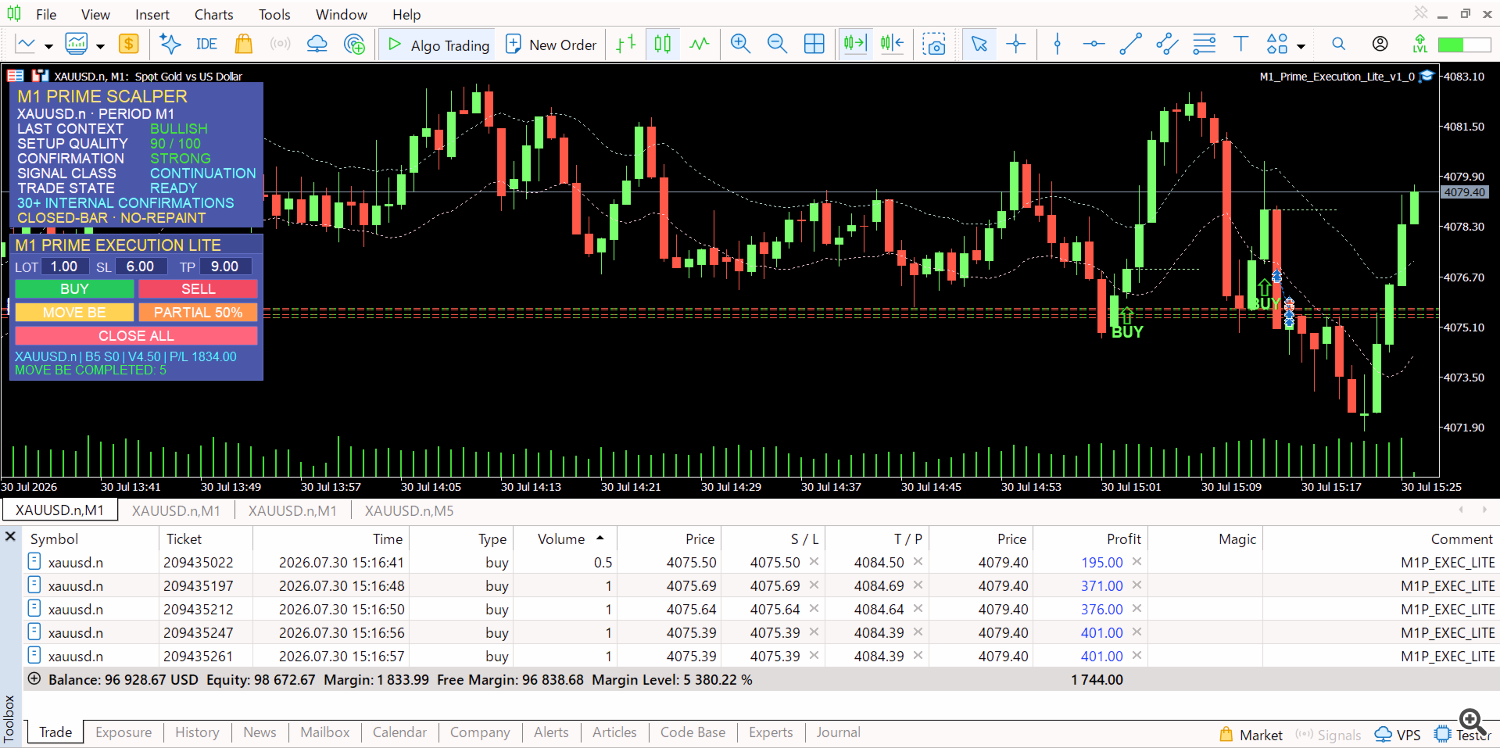Viewport: 1500px width, 748px height.
Task: Tile chart windows grid icon
Action: click(x=814, y=44)
